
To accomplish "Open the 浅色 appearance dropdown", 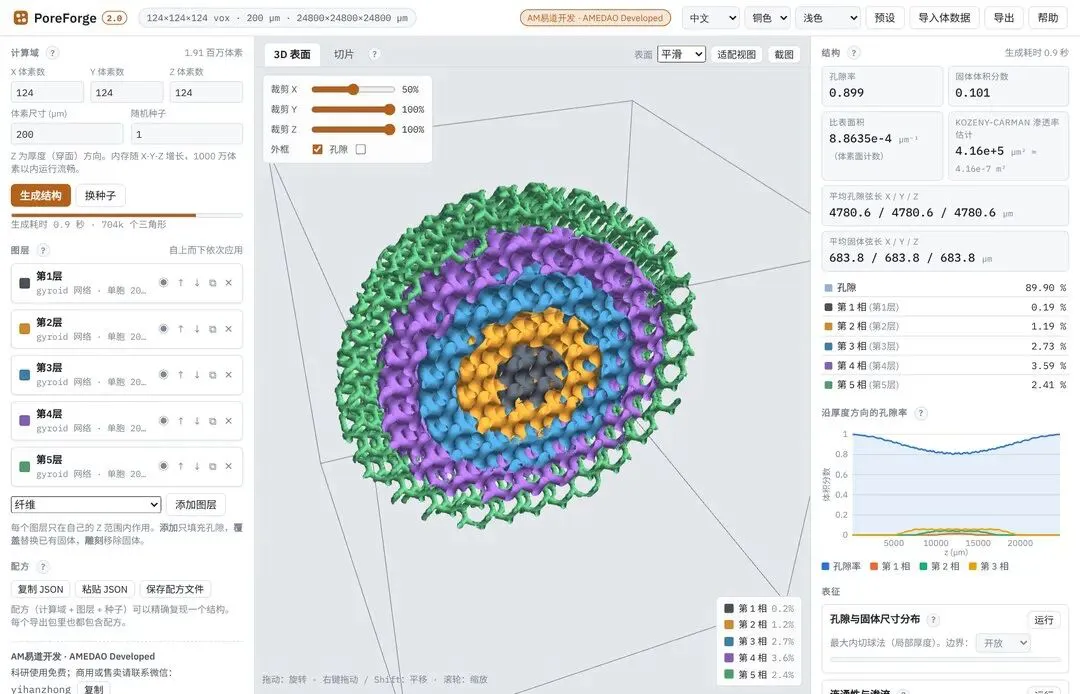I will click(828, 18).
